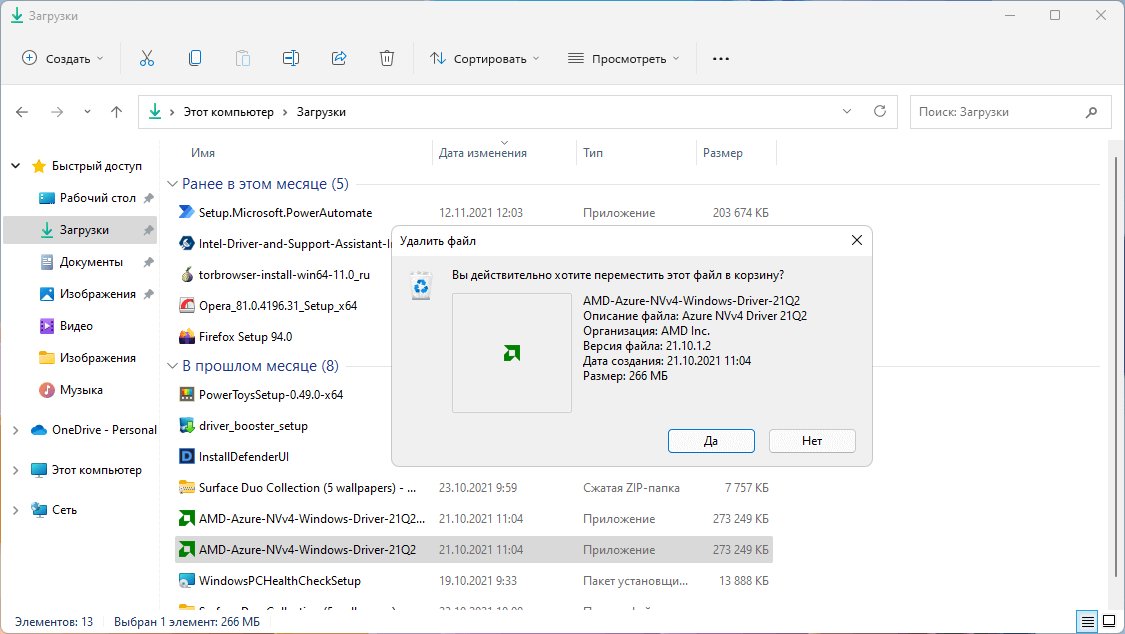This screenshot has width=1125, height=634.
Task: Open the recent locations chevron
Action: click(x=88, y=112)
